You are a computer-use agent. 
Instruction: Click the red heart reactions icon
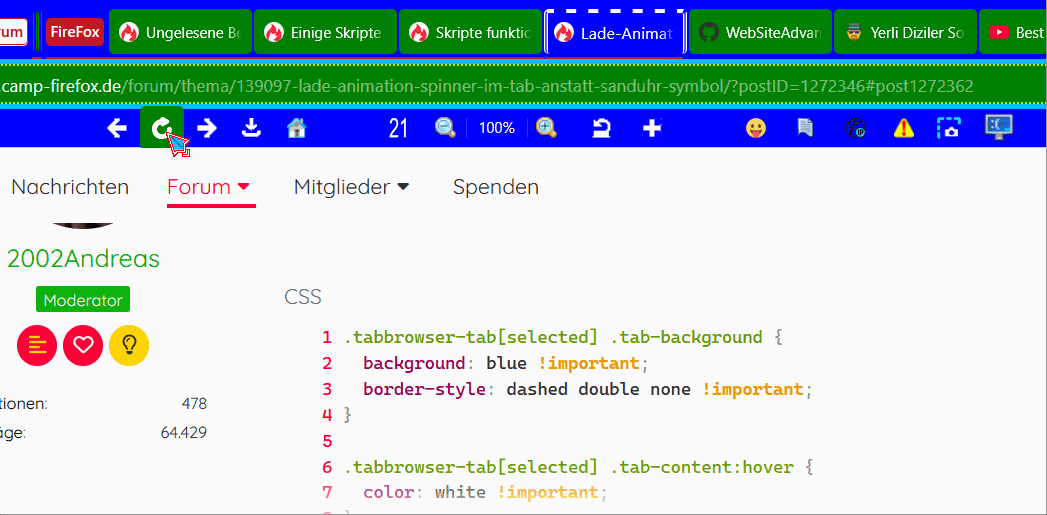[x=83, y=345]
